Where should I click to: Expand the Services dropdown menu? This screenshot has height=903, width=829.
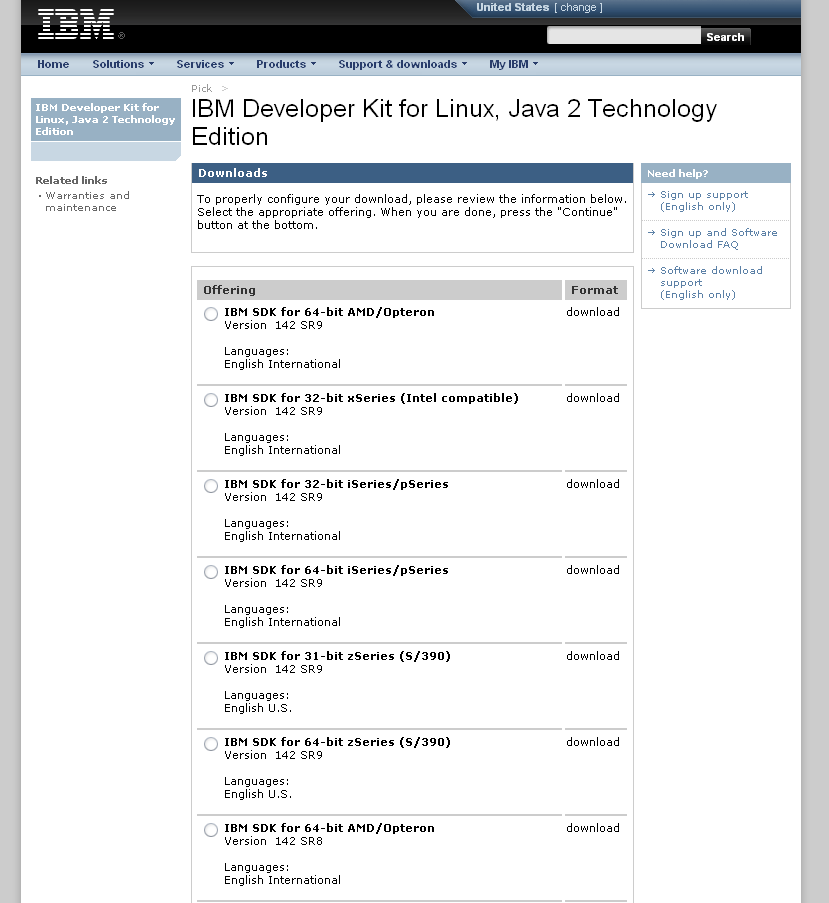[x=205, y=64]
